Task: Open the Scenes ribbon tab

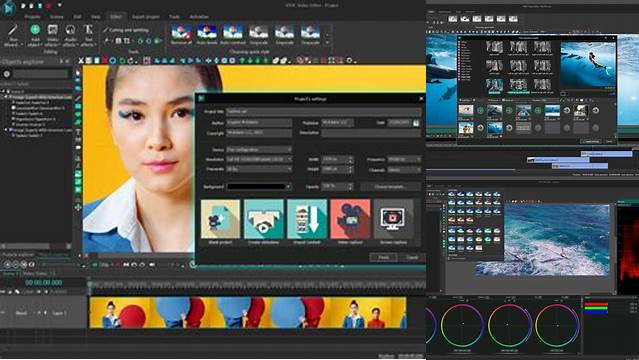Action: coord(57,17)
